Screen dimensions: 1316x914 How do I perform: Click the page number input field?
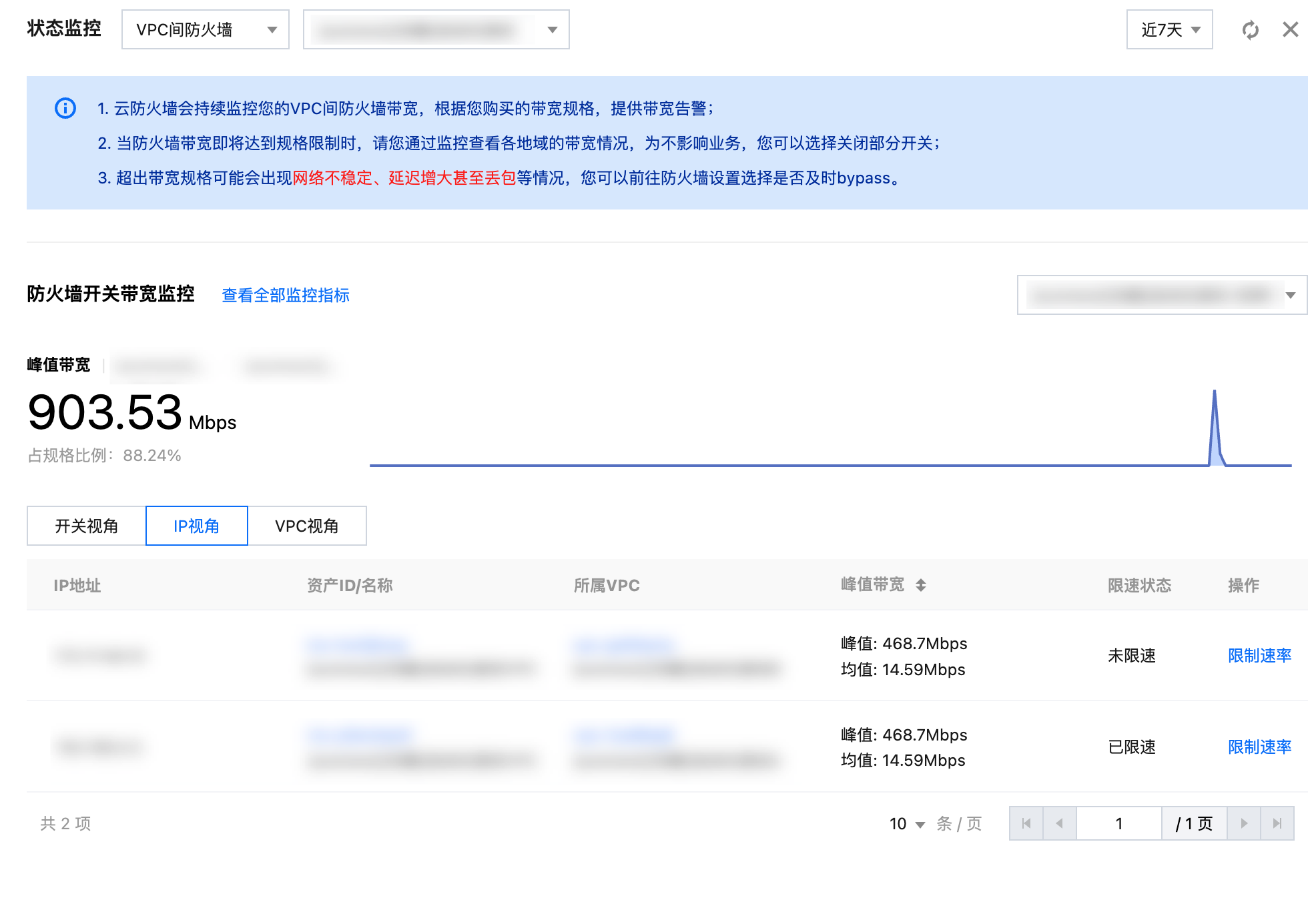pyautogui.click(x=1119, y=823)
